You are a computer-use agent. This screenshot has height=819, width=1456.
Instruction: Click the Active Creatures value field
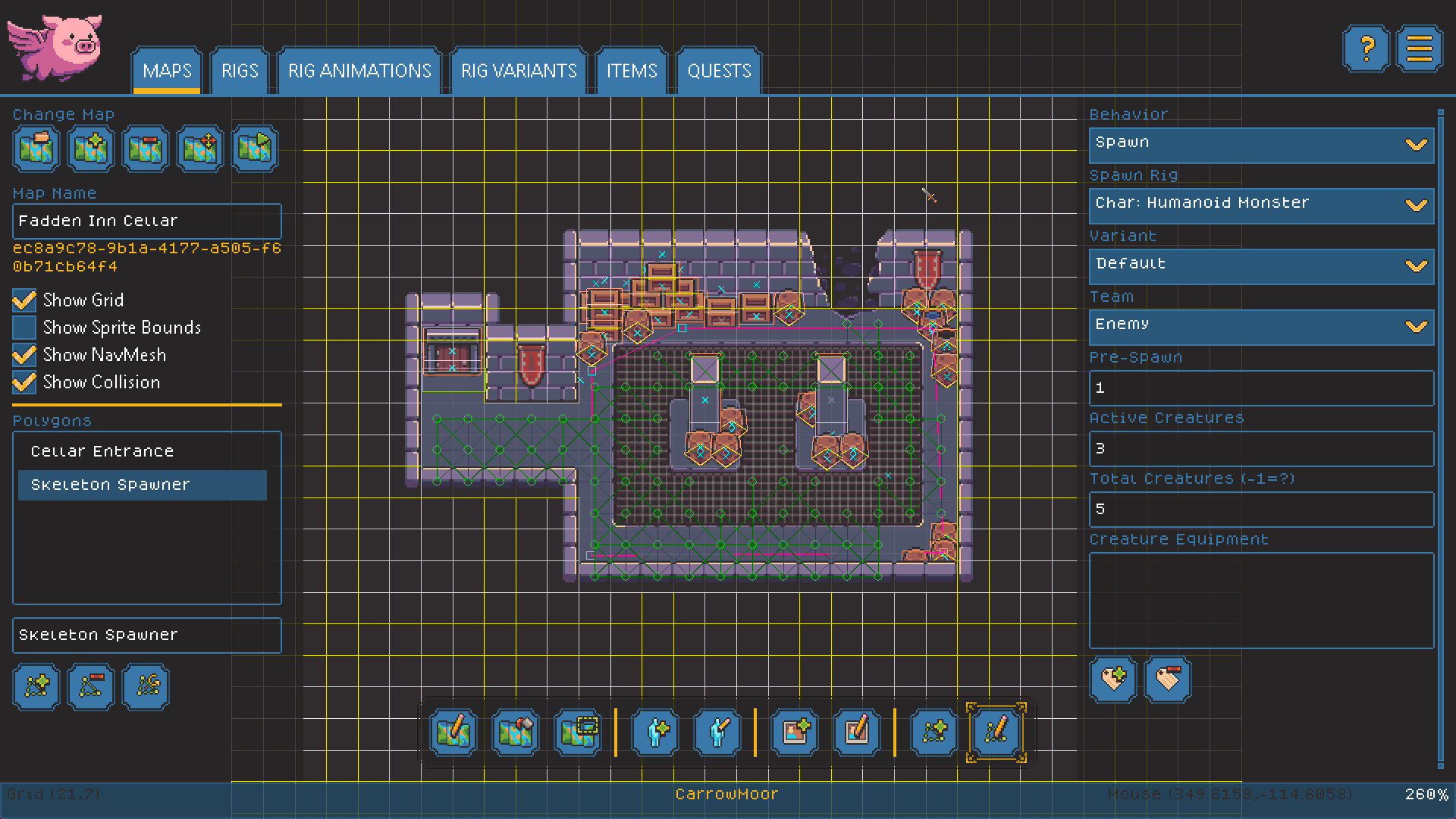[1261, 449]
